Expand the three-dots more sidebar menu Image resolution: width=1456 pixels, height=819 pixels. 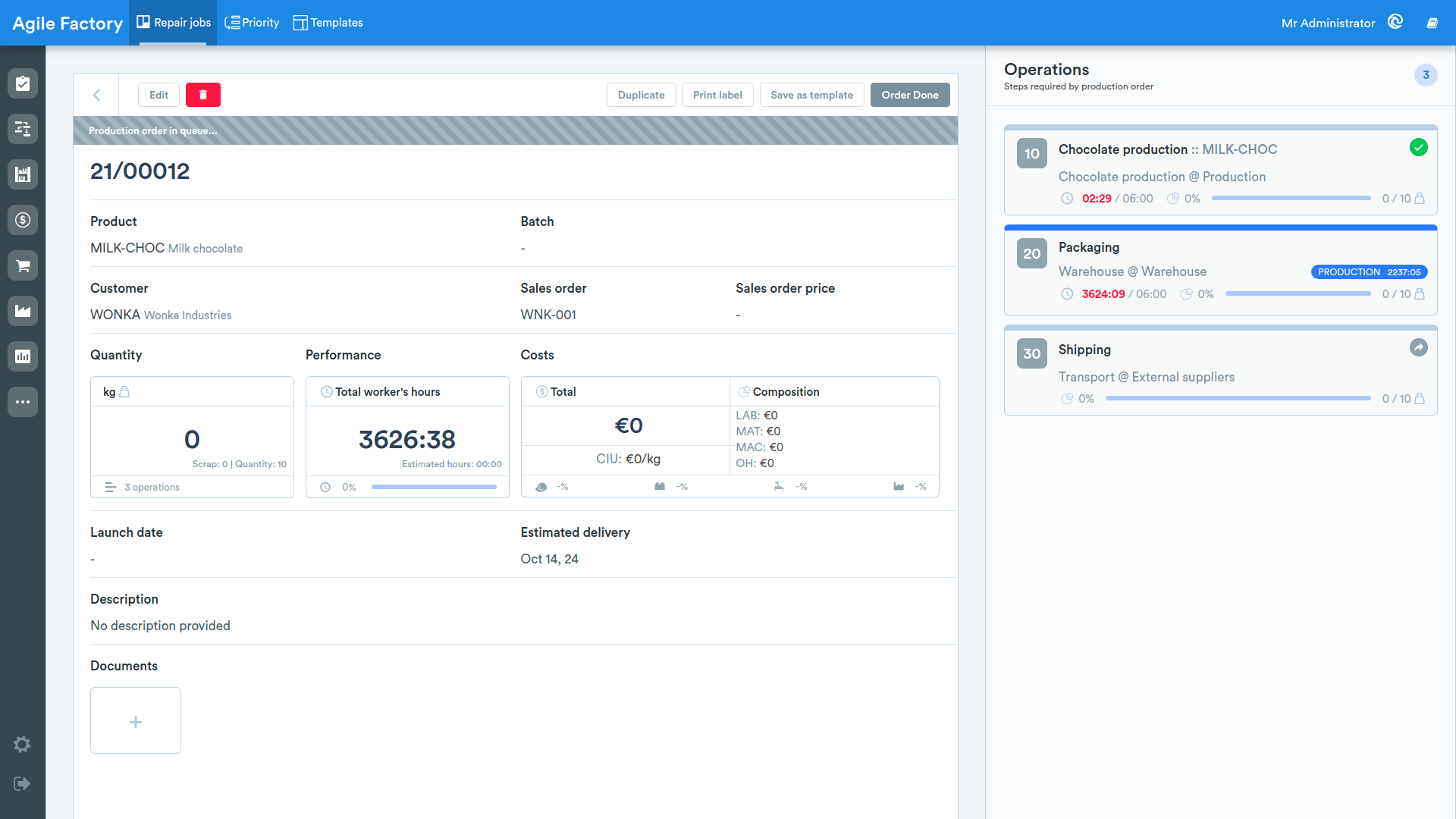pos(23,402)
